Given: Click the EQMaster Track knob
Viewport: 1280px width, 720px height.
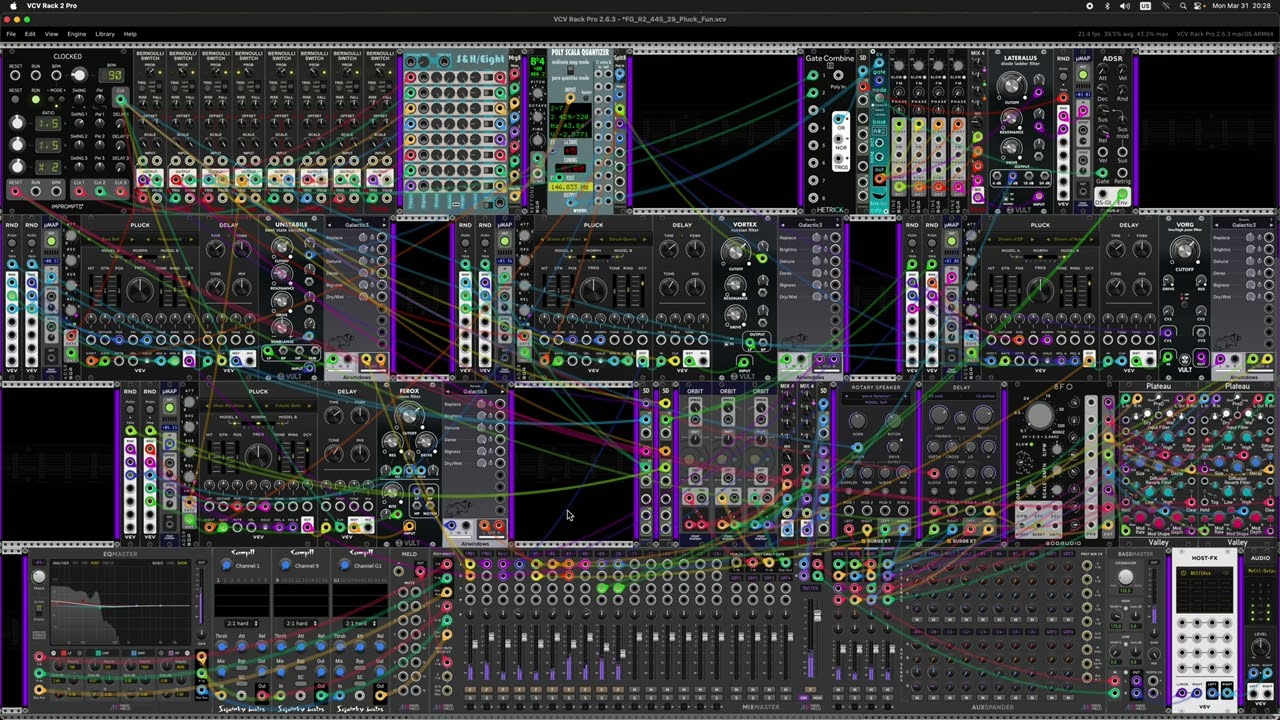Looking at the screenshot, I should 39,576.
